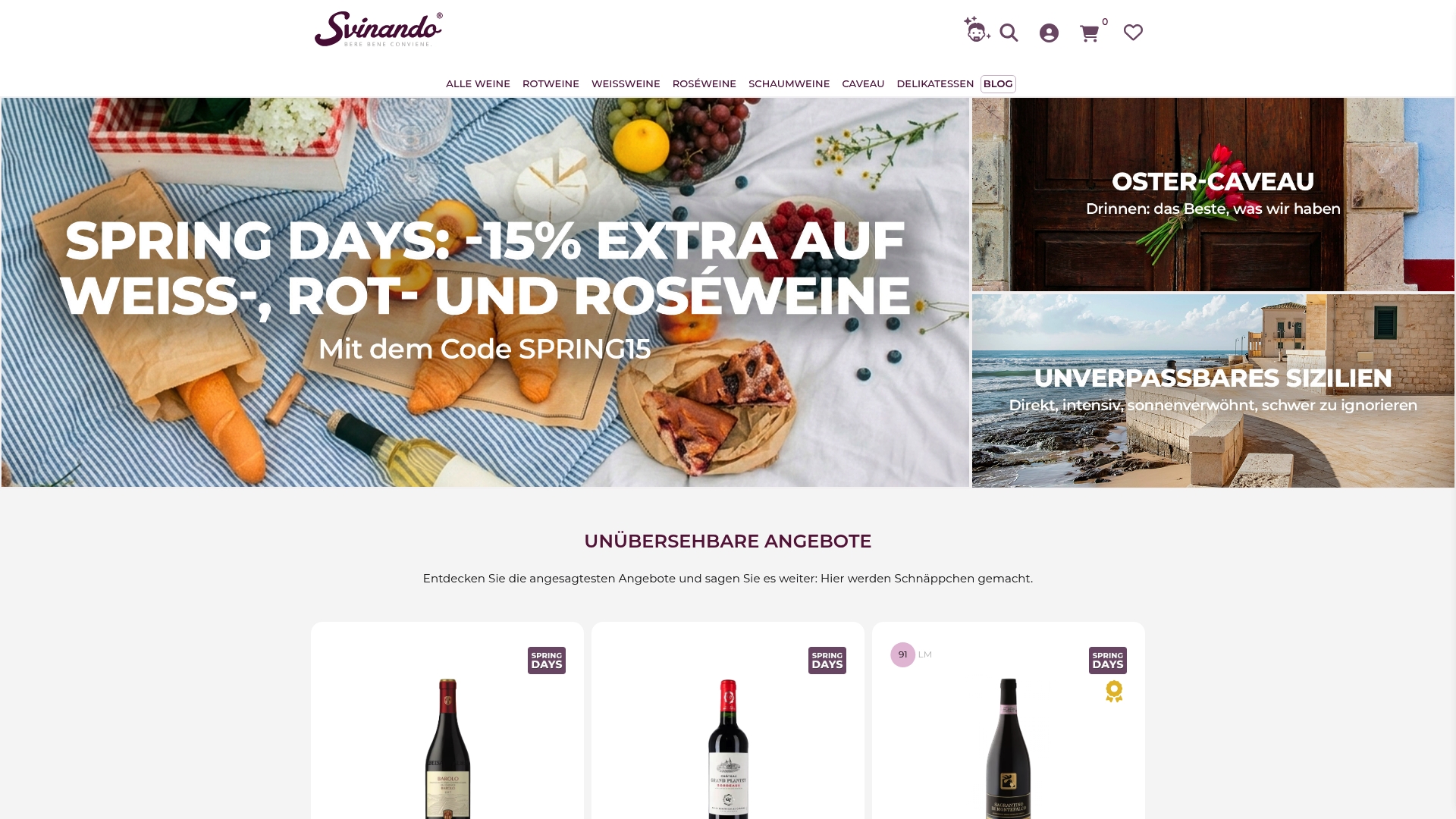Open the shopping cart icon

[x=1089, y=33]
